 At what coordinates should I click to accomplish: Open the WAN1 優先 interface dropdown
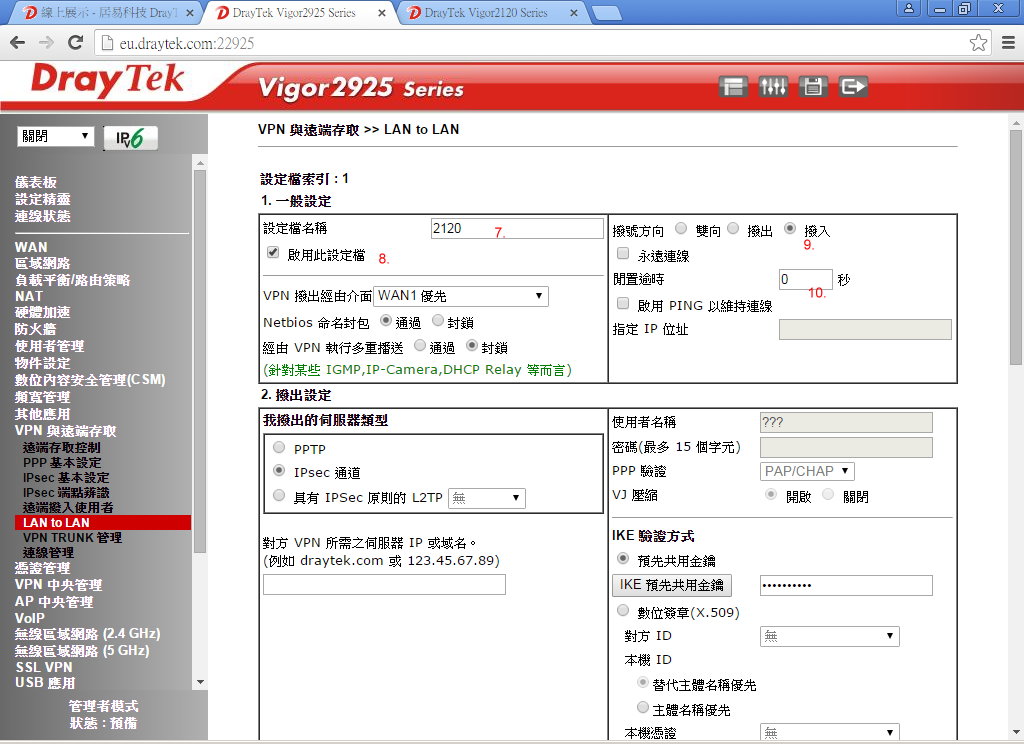[x=460, y=296]
